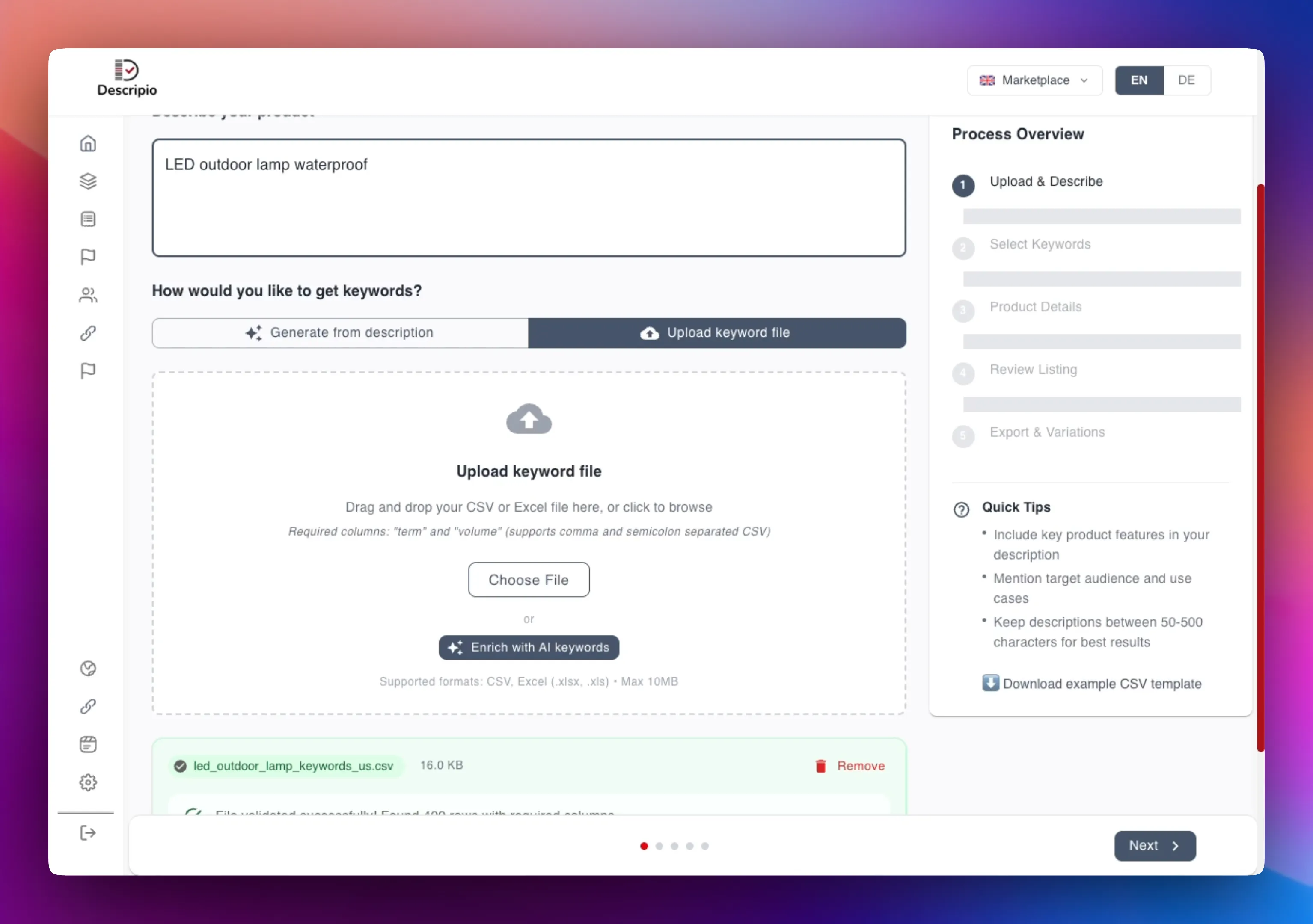Screen dimensions: 1313x924
Task: Click the first flag icon in sidebar
Action: (x=88, y=256)
